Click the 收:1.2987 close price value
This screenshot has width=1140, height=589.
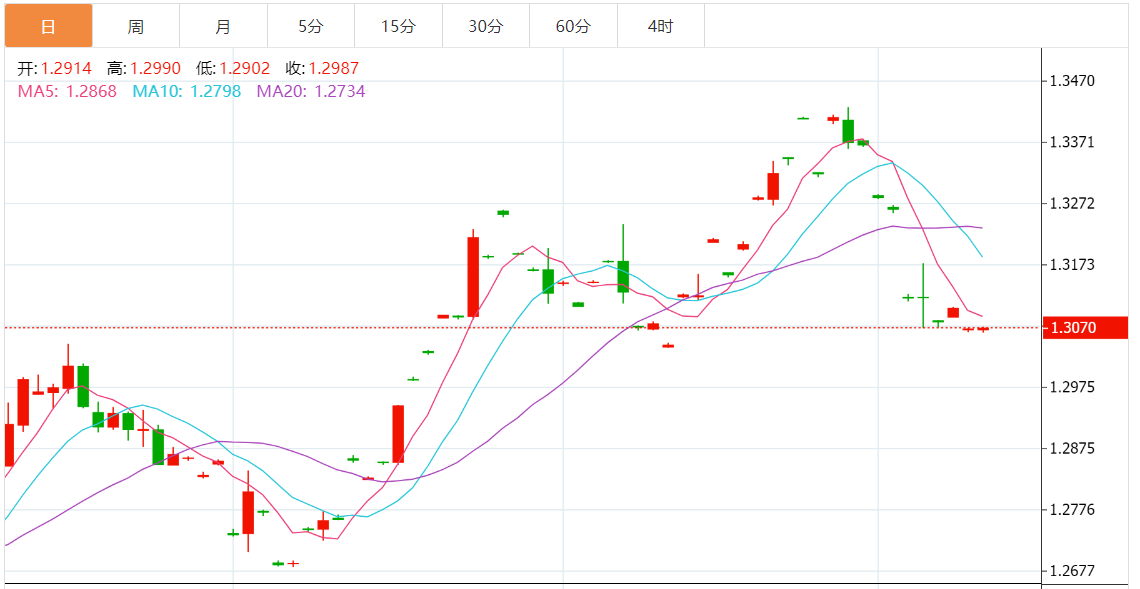coord(322,69)
